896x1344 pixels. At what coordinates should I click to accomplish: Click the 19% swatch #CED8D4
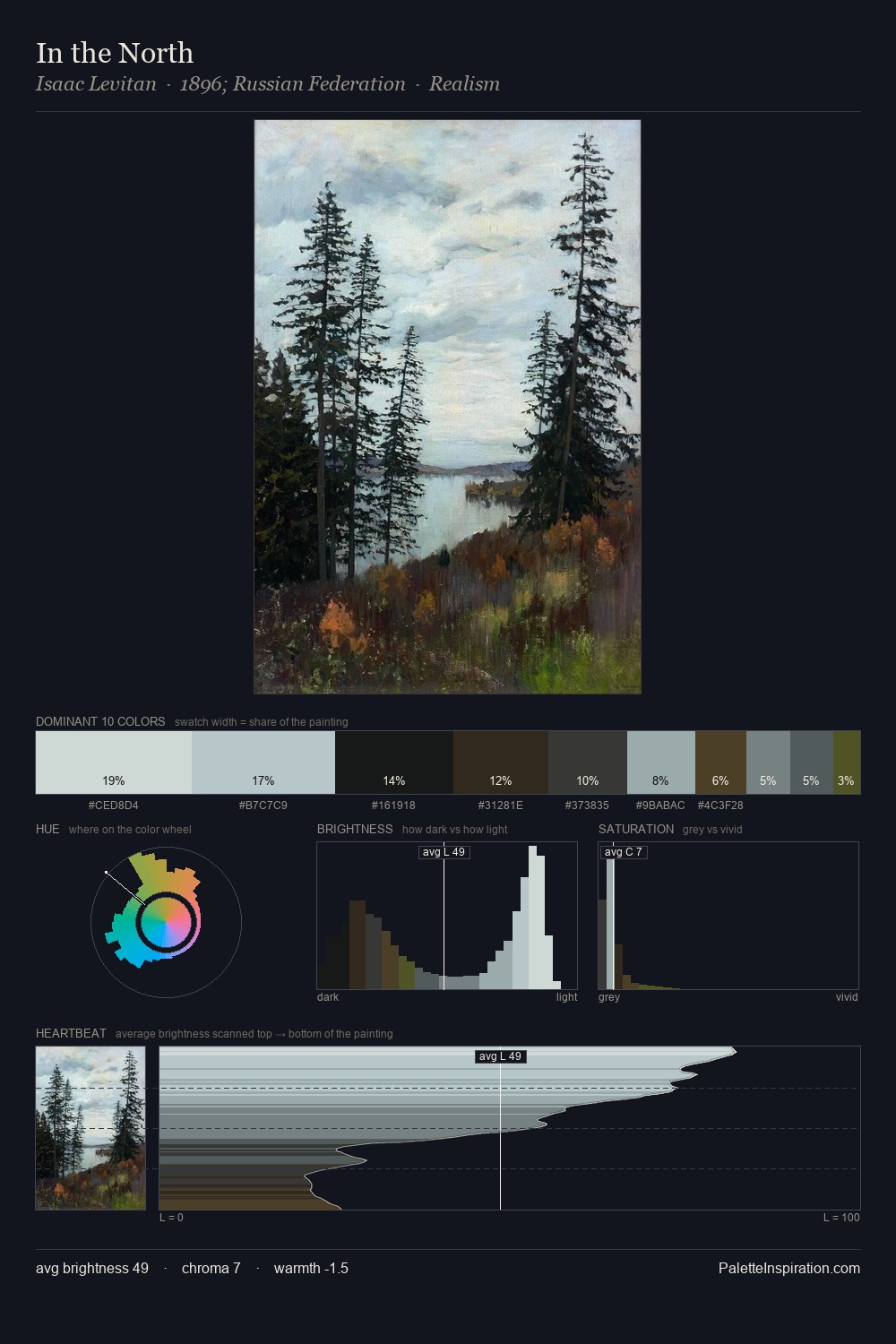click(114, 762)
